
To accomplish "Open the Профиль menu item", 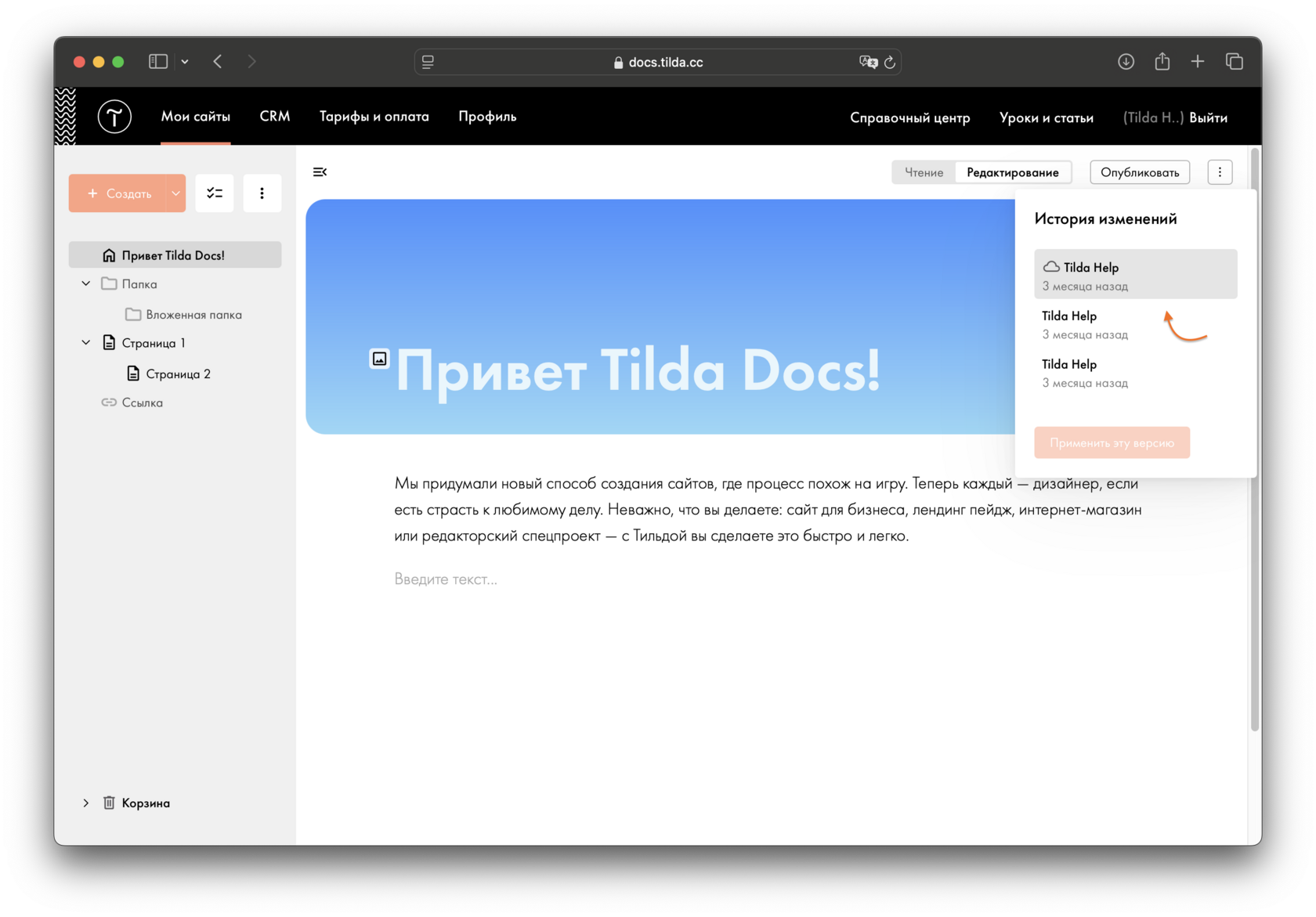I will click(487, 117).
